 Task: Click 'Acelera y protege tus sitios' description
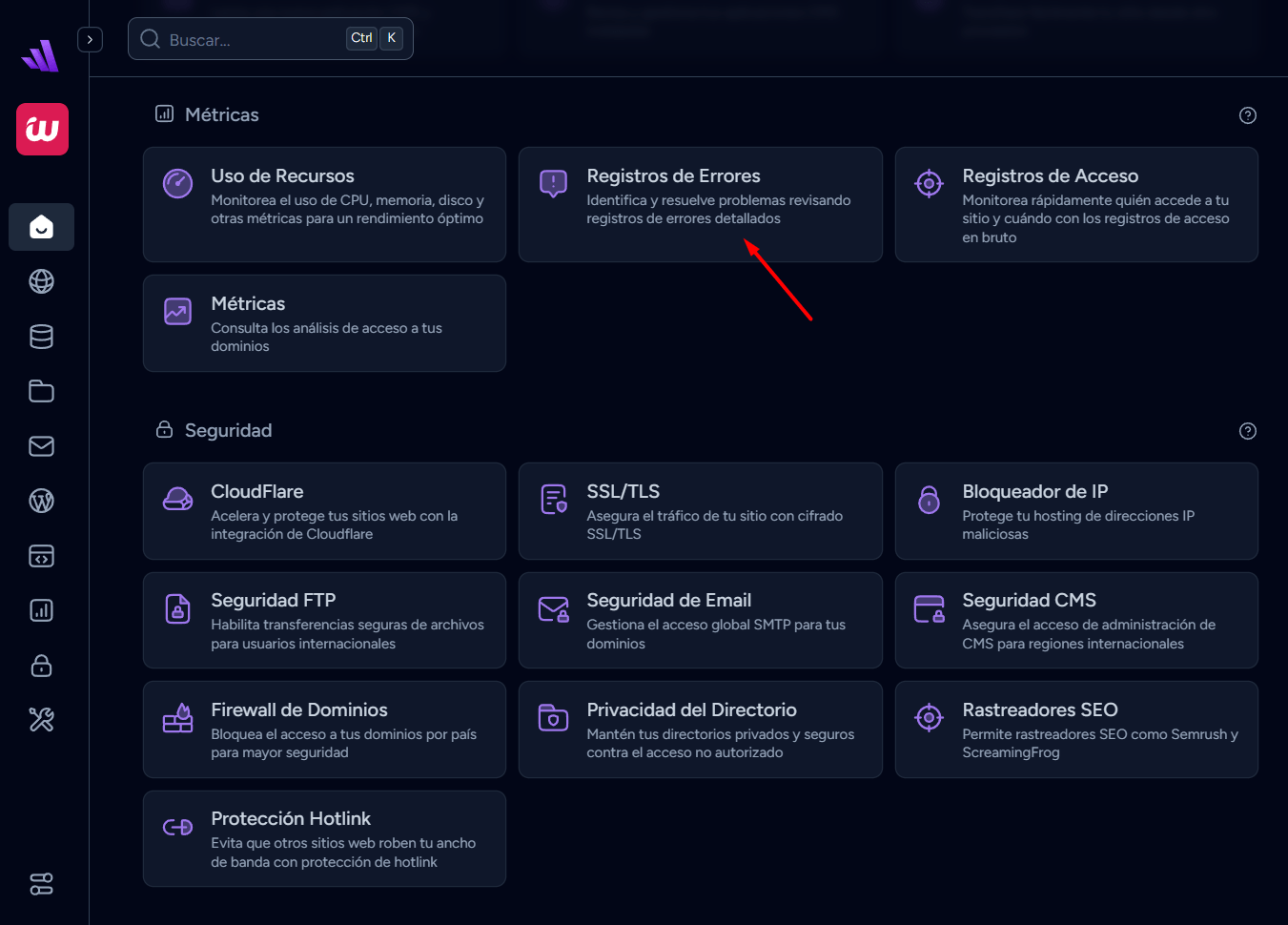334,524
